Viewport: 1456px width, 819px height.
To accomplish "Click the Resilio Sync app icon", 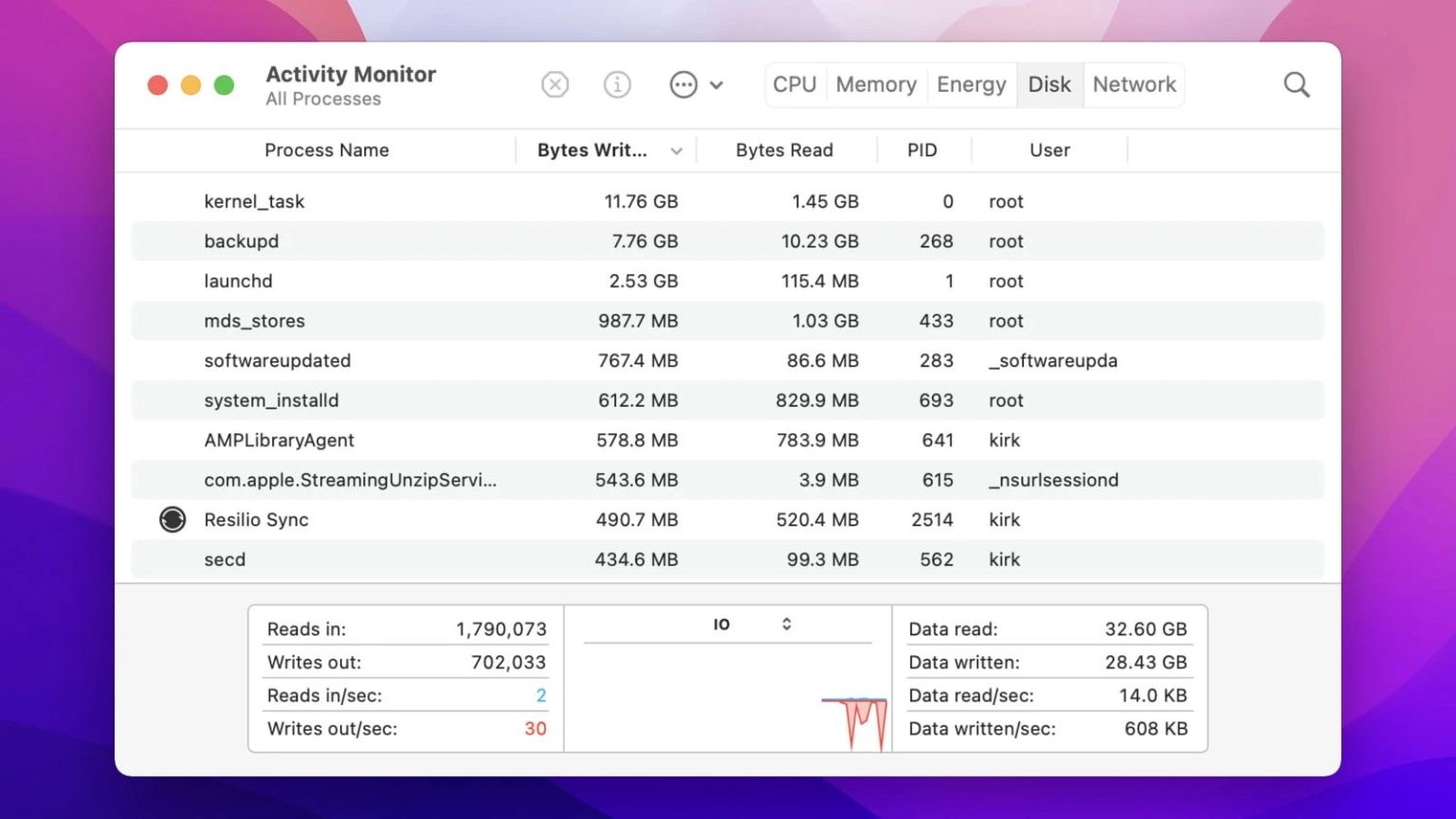I will tap(173, 519).
